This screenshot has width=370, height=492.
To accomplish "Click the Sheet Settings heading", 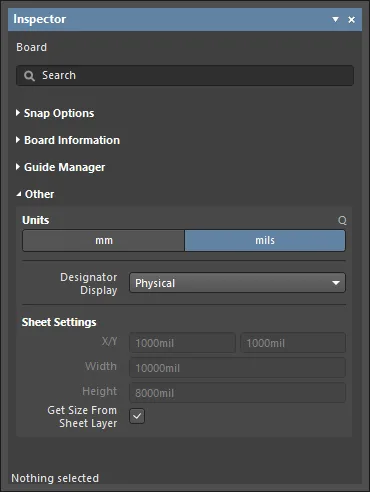I will tap(59, 322).
